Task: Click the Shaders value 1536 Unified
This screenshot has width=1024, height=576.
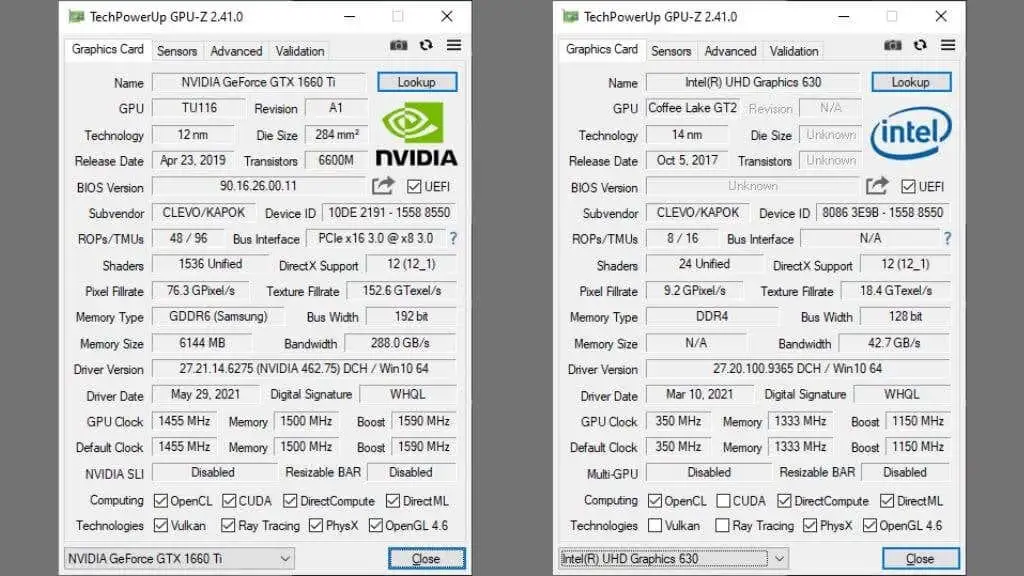Action: pos(210,264)
